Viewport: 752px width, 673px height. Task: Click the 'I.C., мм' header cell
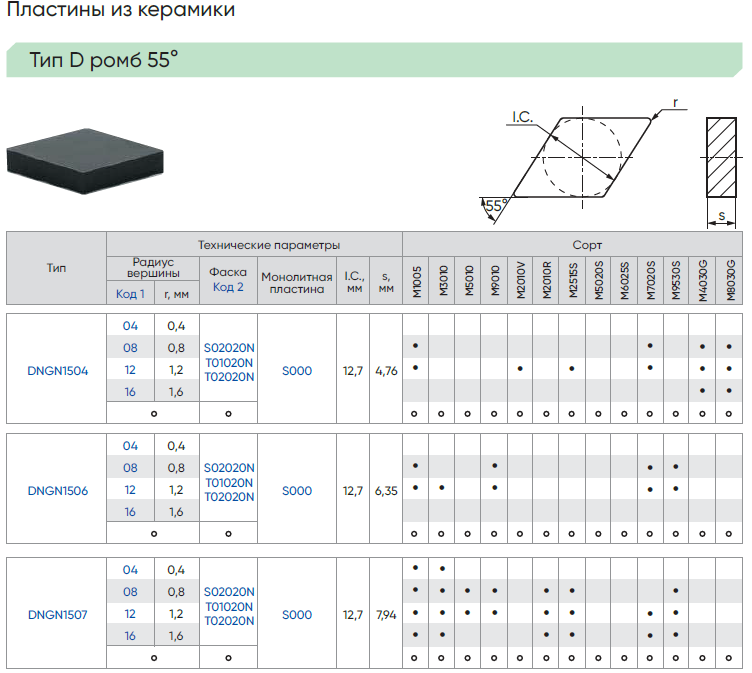click(x=354, y=282)
